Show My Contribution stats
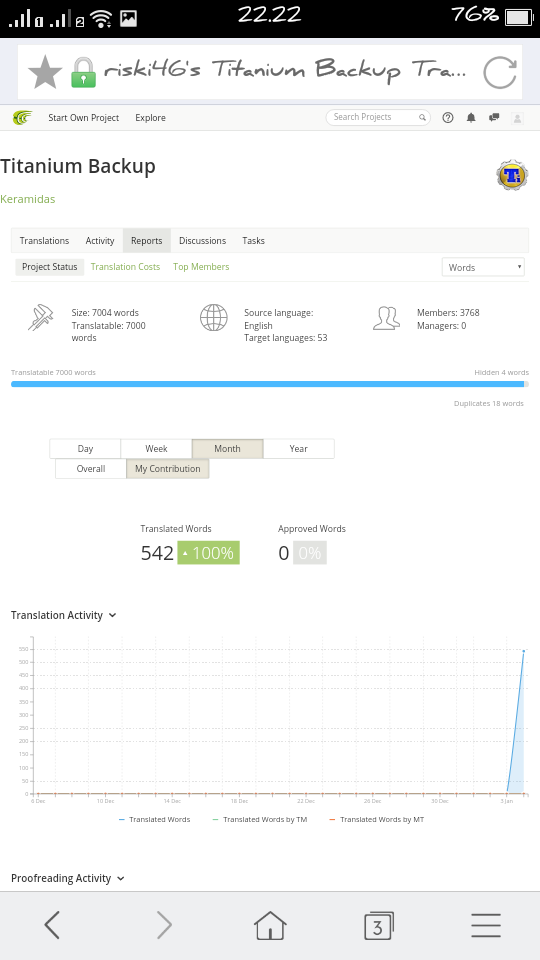The image size is (540, 960). click(x=168, y=469)
